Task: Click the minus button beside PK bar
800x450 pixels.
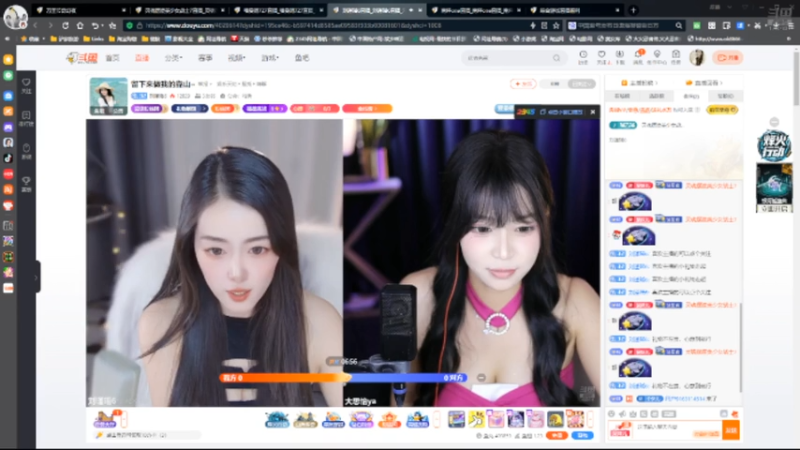Action: pos(481,378)
